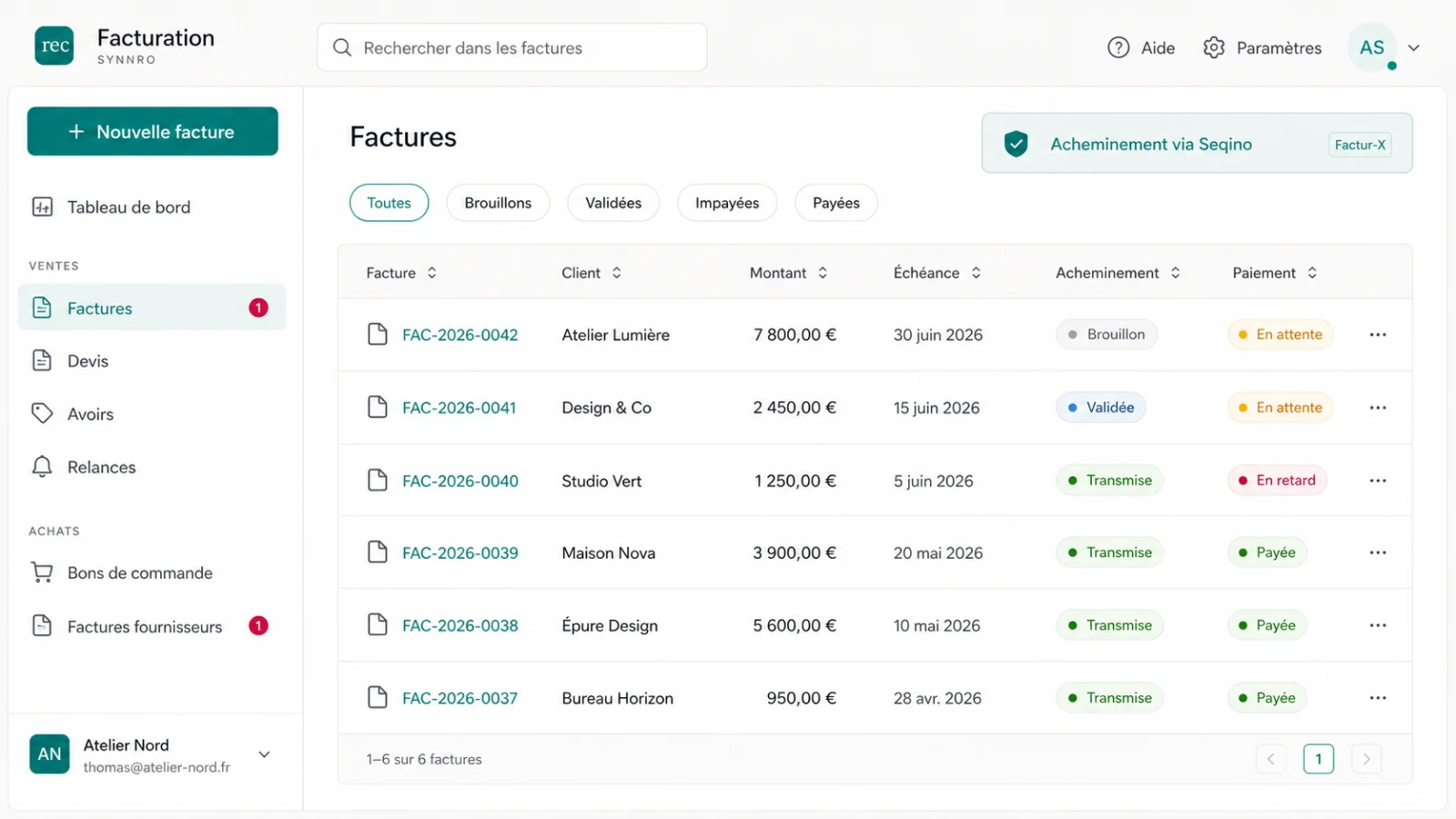Click the Avoirs tag icon
This screenshot has height=819, width=1456.
tap(42, 413)
